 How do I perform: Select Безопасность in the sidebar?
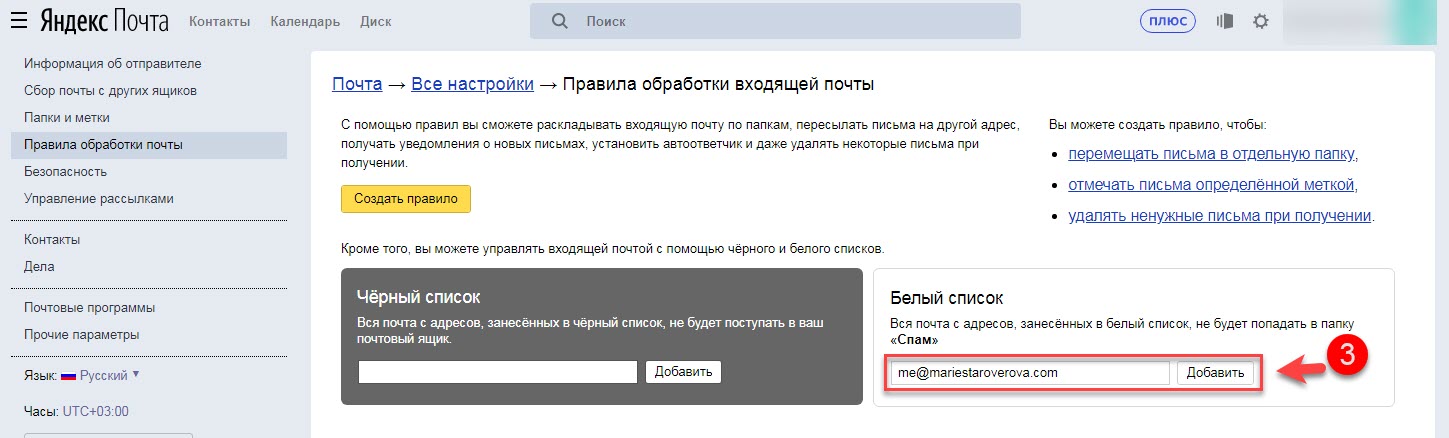(65, 171)
